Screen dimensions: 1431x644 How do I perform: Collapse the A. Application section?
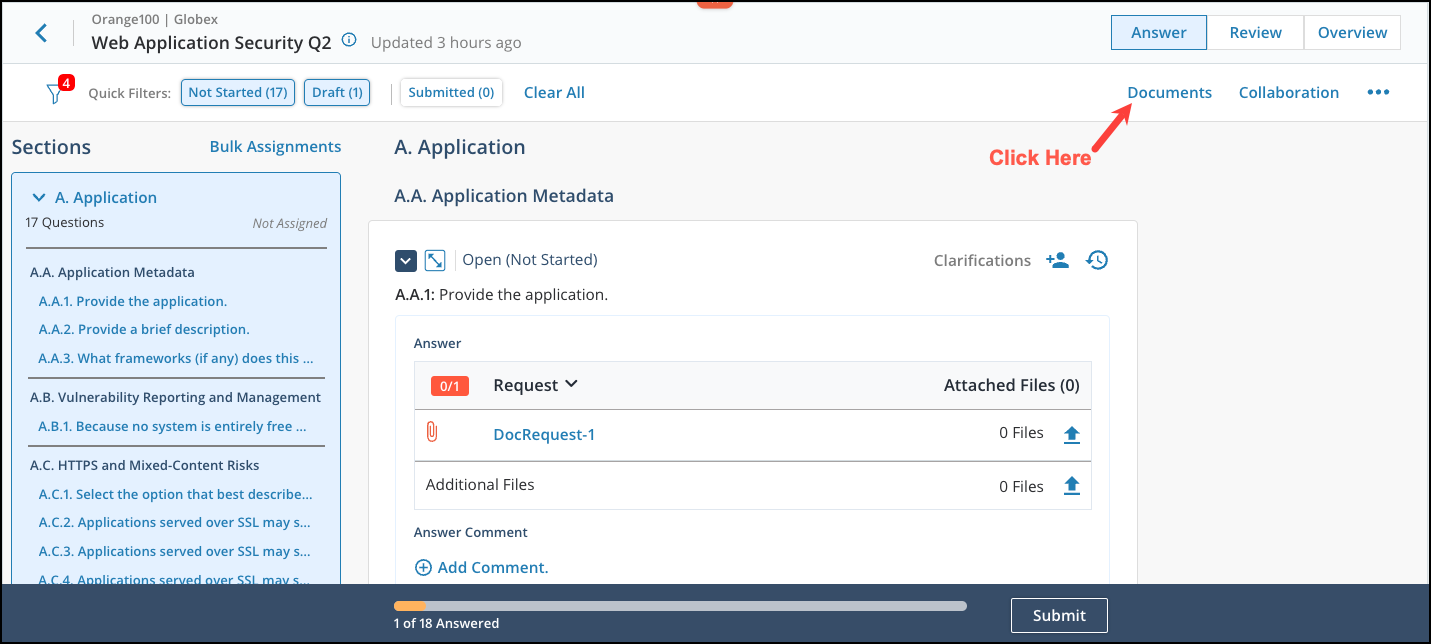tap(39, 198)
